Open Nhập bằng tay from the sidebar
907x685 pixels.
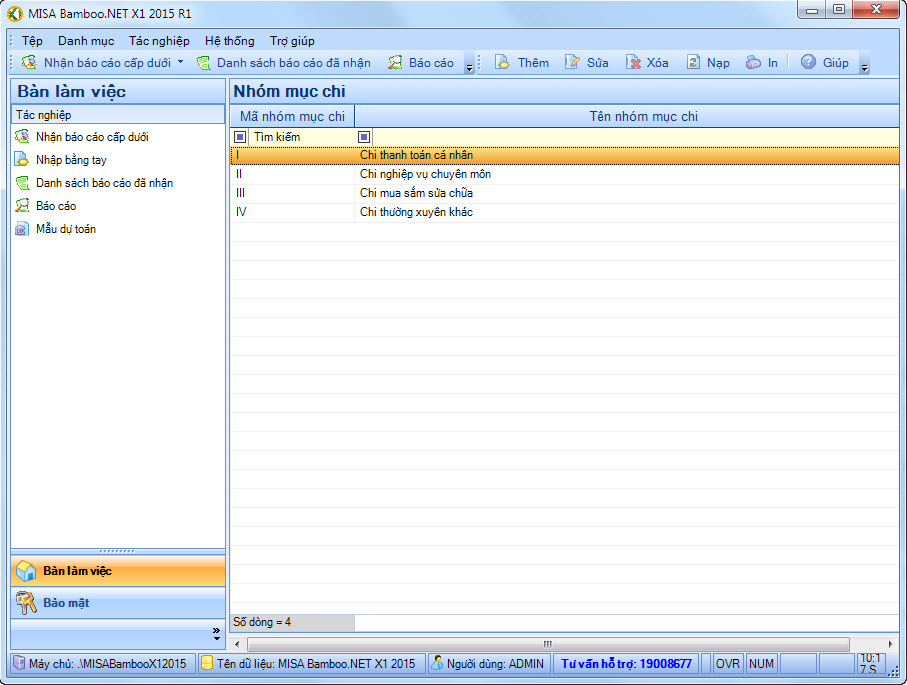71,160
